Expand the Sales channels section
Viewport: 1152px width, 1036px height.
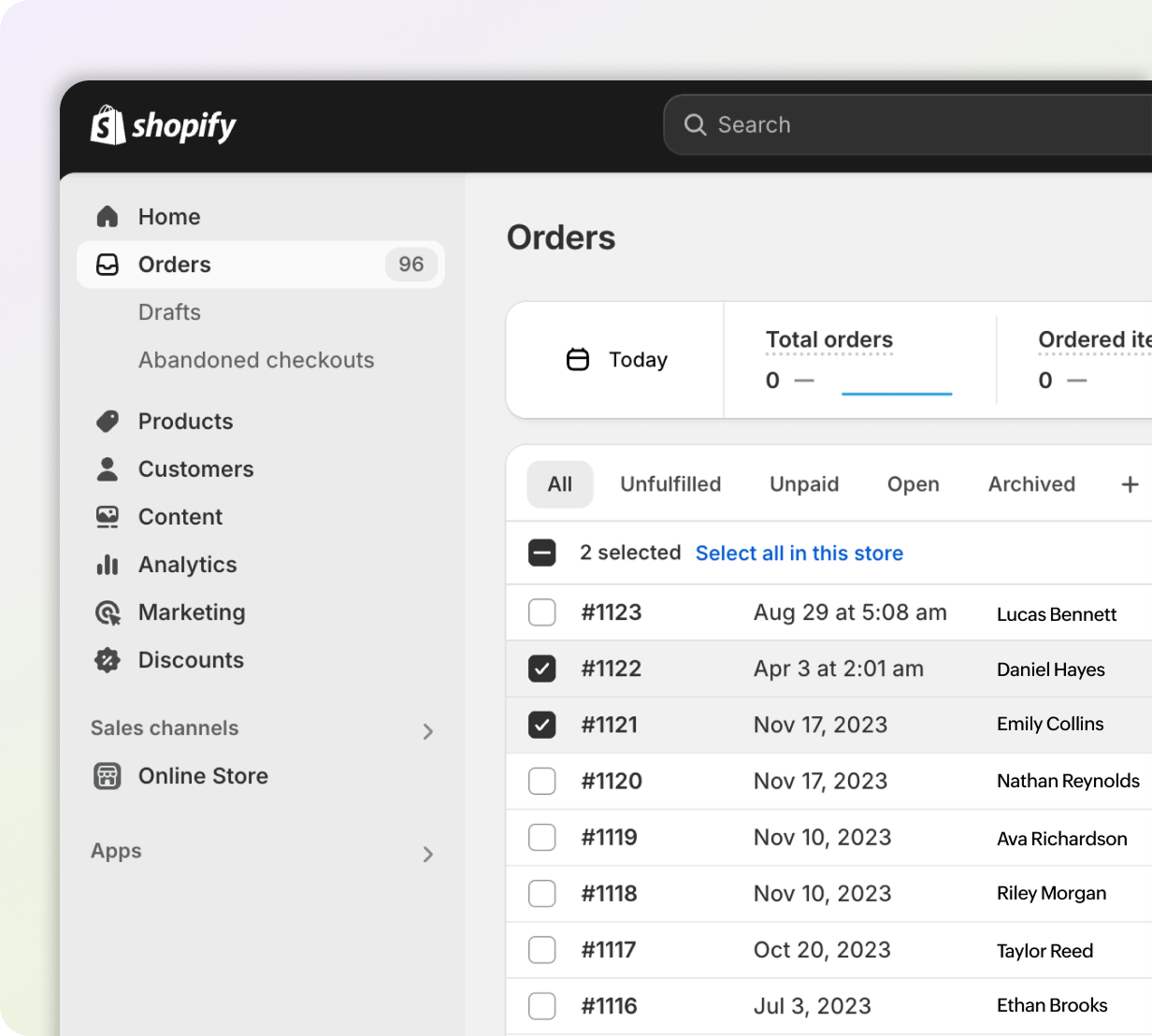tap(428, 731)
